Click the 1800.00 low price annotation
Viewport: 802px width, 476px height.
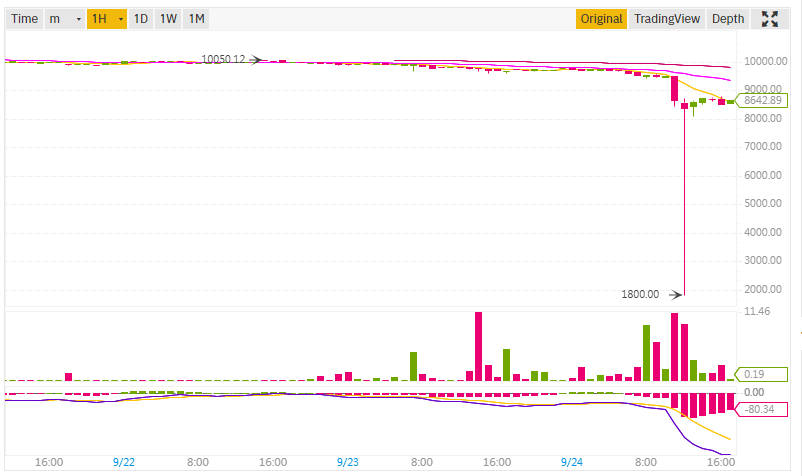click(640, 294)
